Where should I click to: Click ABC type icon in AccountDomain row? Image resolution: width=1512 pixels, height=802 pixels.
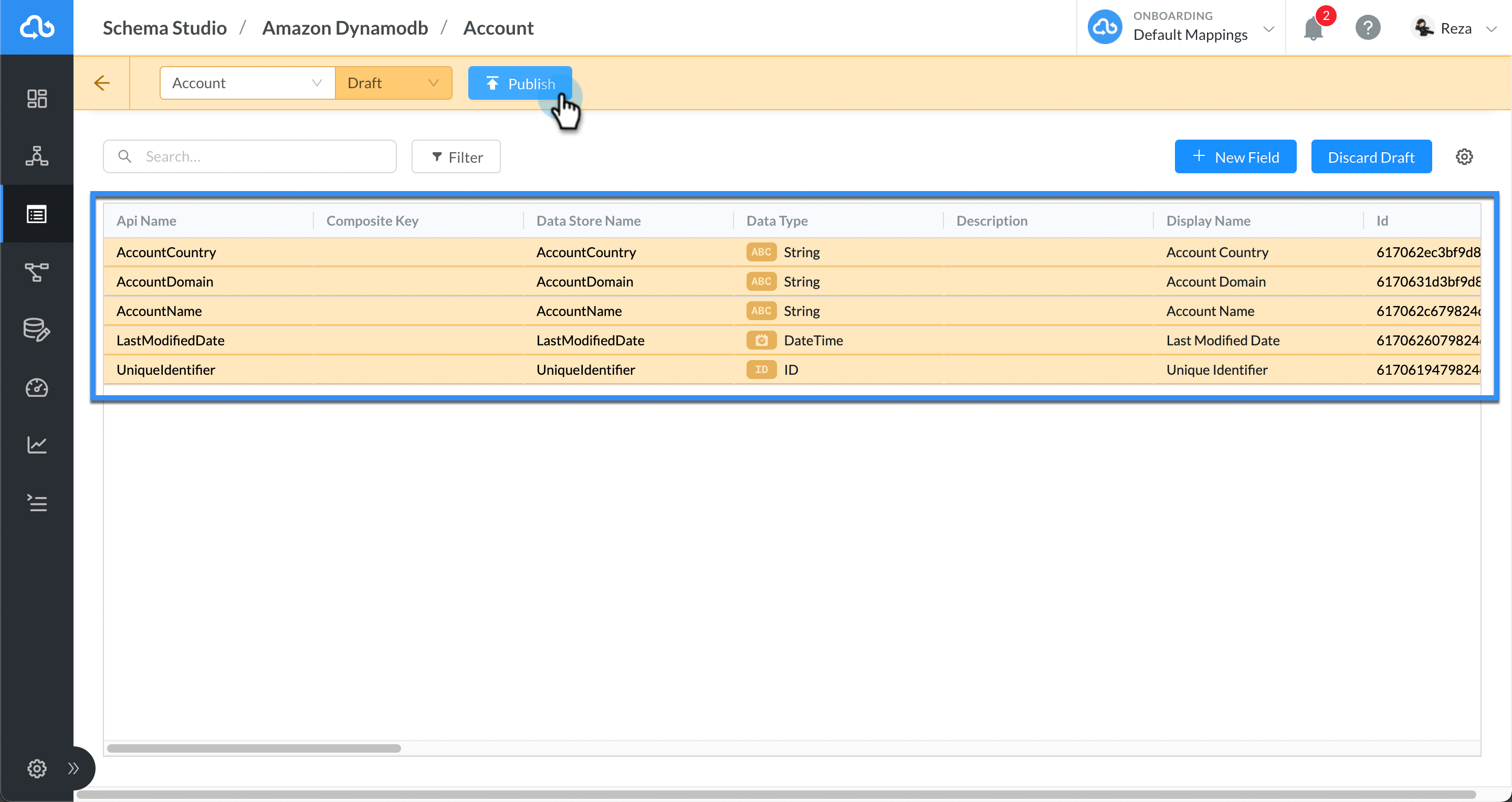point(761,282)
